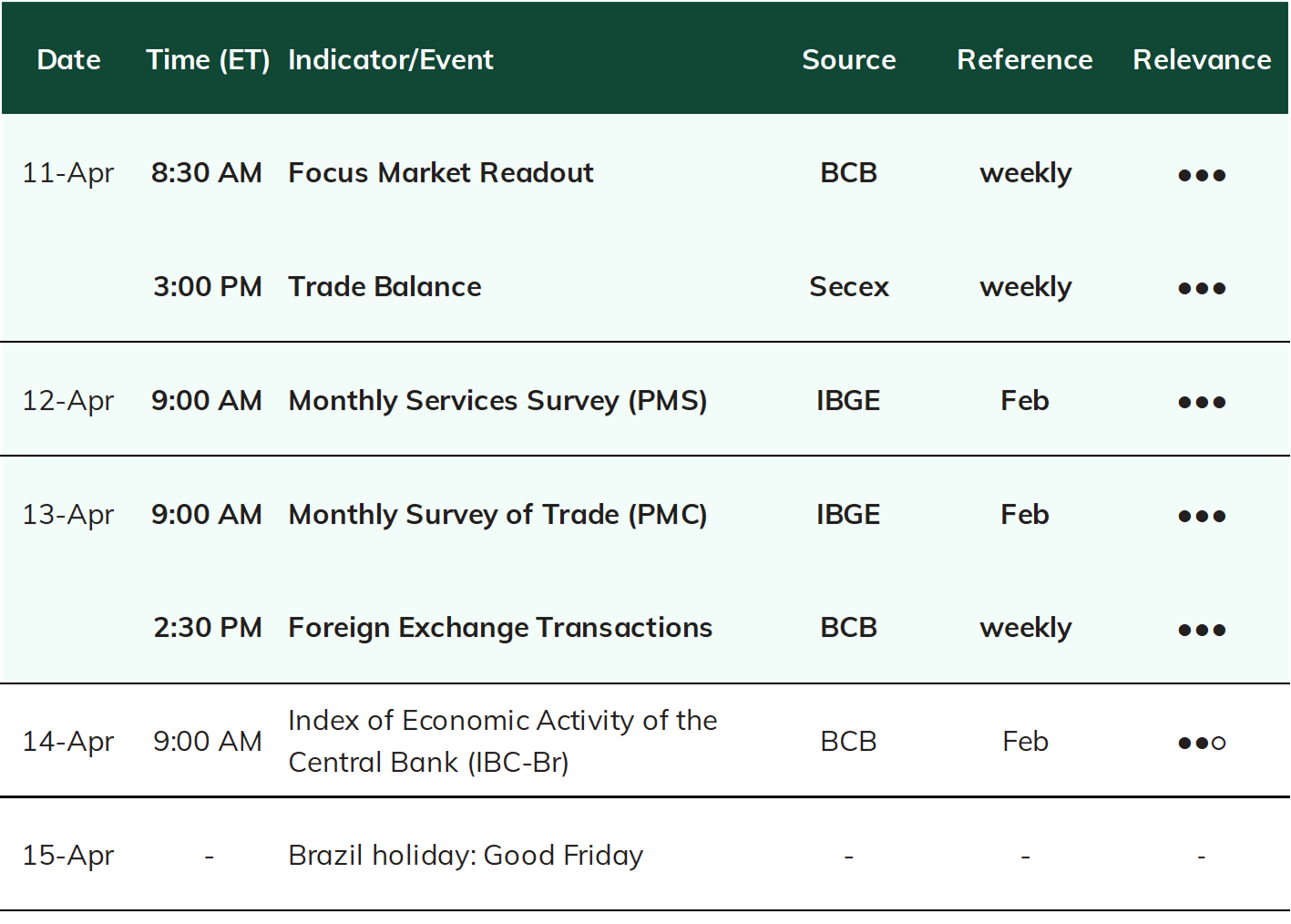Image resolution: width=1291 pixels, height=924 pixels.
Task: Select Index of Economic Activity (IBC-Br) row
Action: 645,741
